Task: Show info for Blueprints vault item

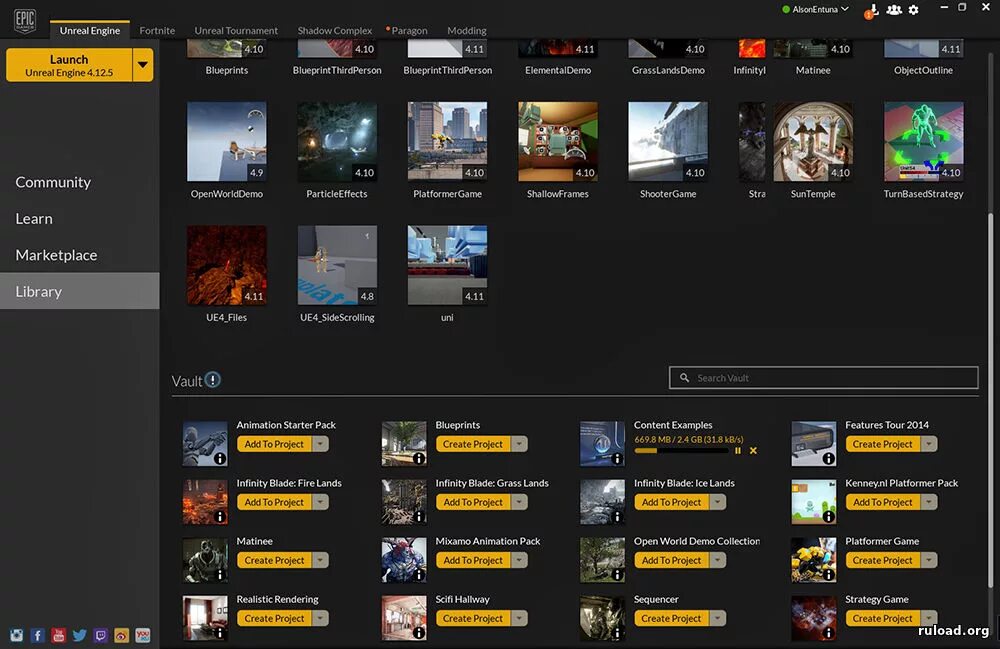Action: (418, 458)
